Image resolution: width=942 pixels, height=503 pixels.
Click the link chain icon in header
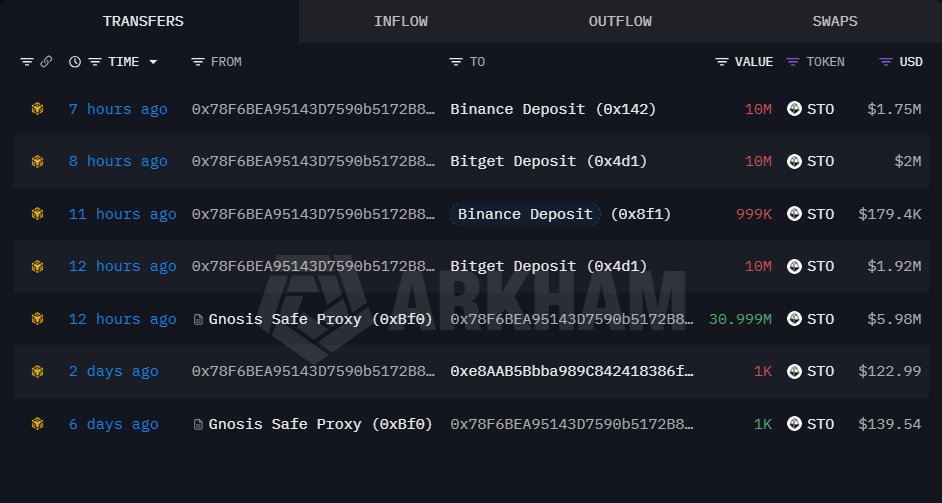point(46,62)
